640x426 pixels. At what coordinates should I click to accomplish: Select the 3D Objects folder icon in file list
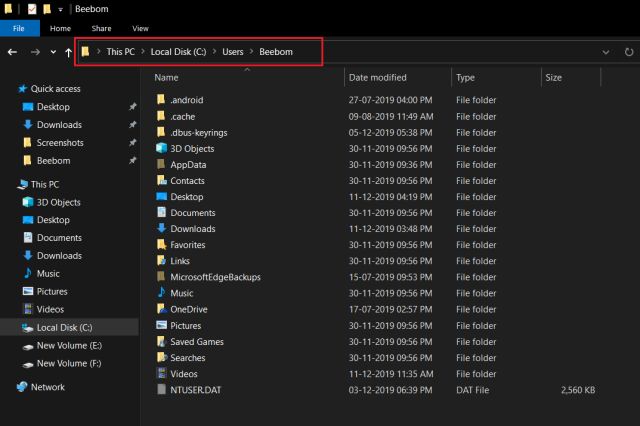pyautogui.click(x=161, y=148)
